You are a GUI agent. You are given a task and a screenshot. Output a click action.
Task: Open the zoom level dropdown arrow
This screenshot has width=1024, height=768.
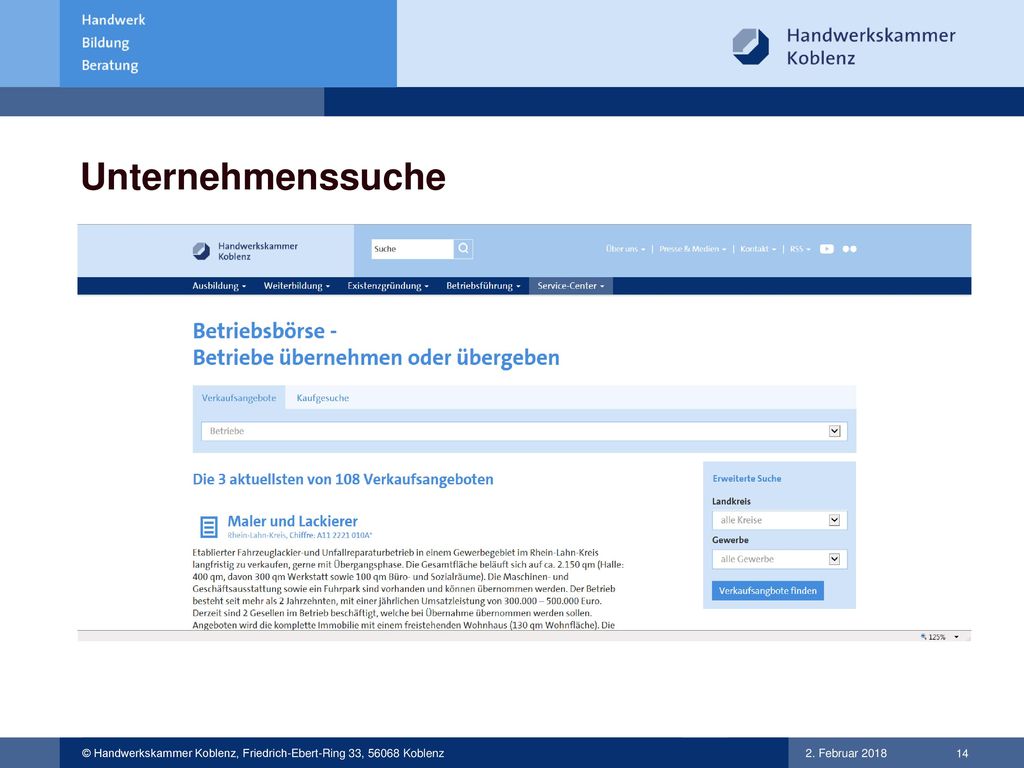coord(956,637)
